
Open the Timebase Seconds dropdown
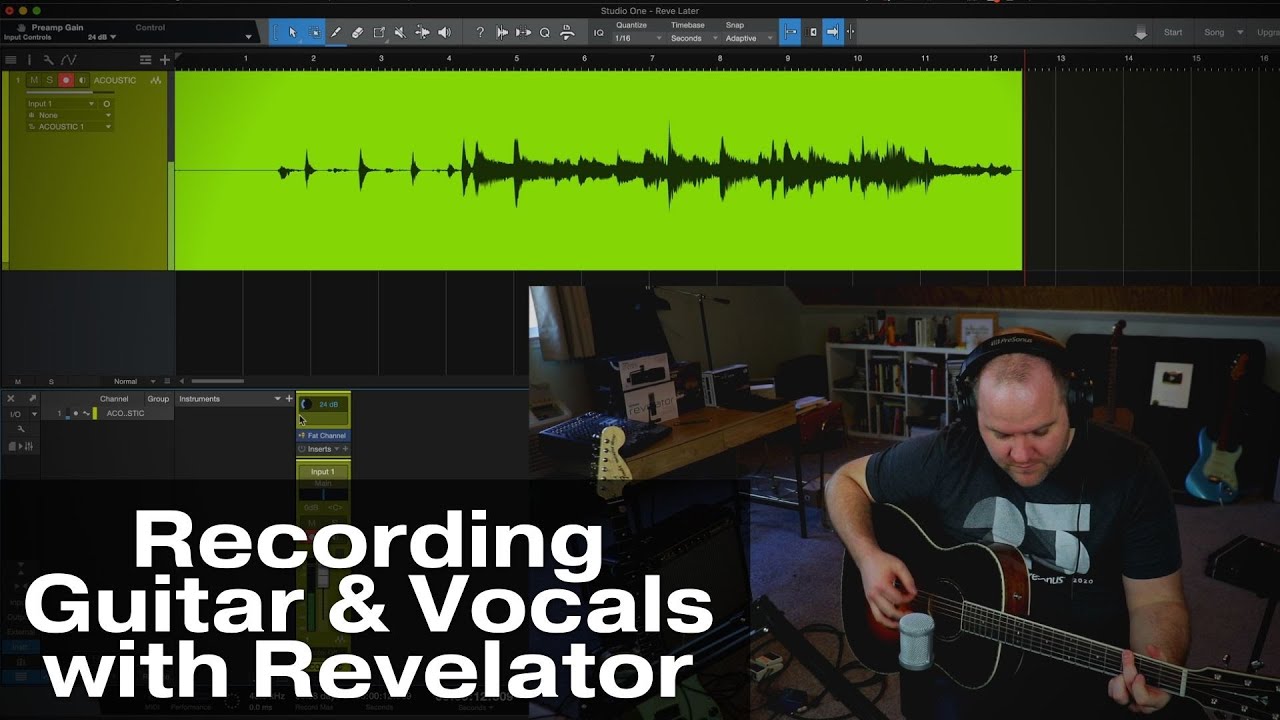(x=693, y=38)
